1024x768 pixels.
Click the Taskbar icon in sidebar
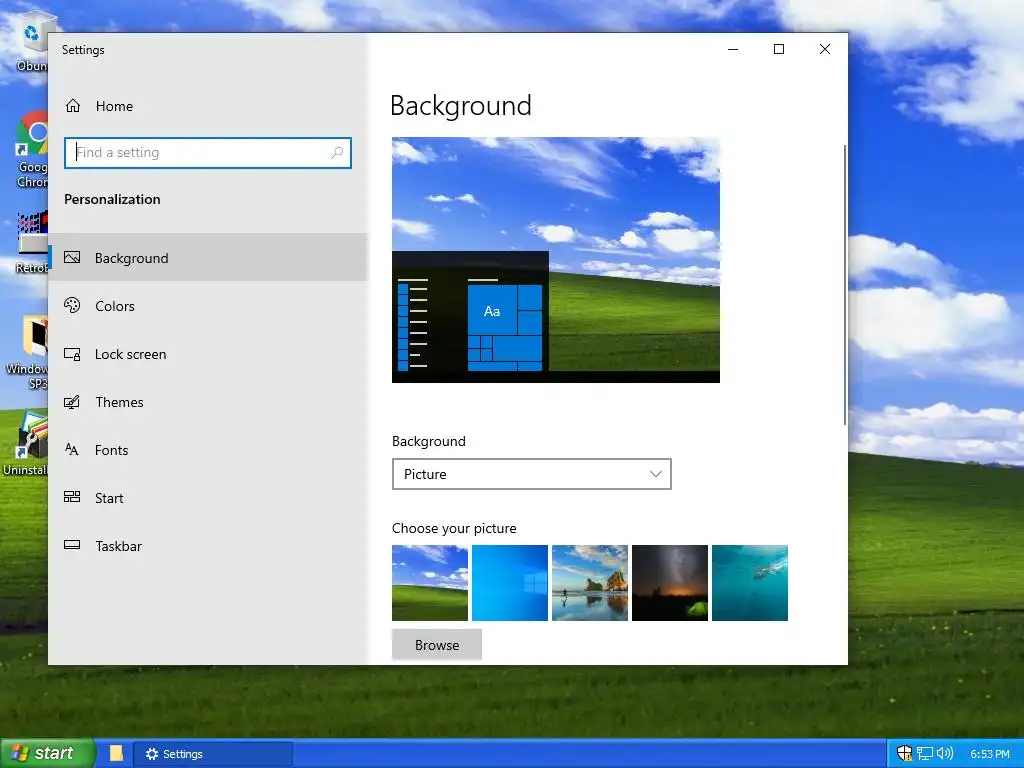click(72, 545)
